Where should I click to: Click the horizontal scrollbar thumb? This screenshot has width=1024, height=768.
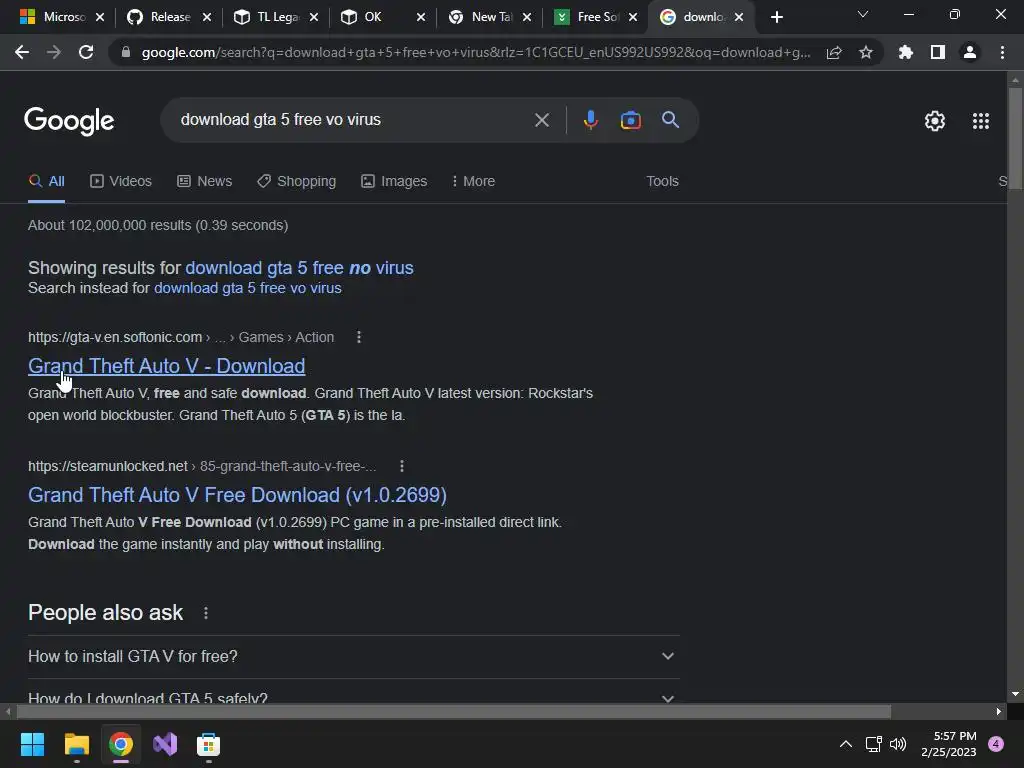454,711
